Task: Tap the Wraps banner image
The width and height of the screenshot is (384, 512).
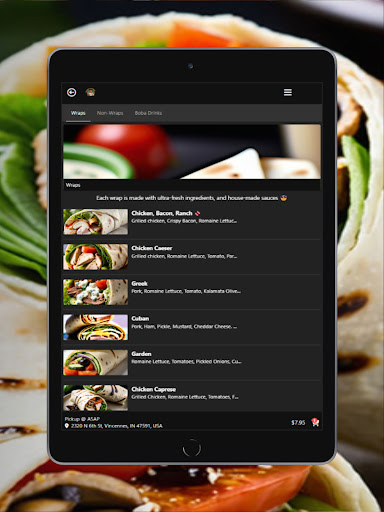Action: pyautogui.click(x=192, y=152)
